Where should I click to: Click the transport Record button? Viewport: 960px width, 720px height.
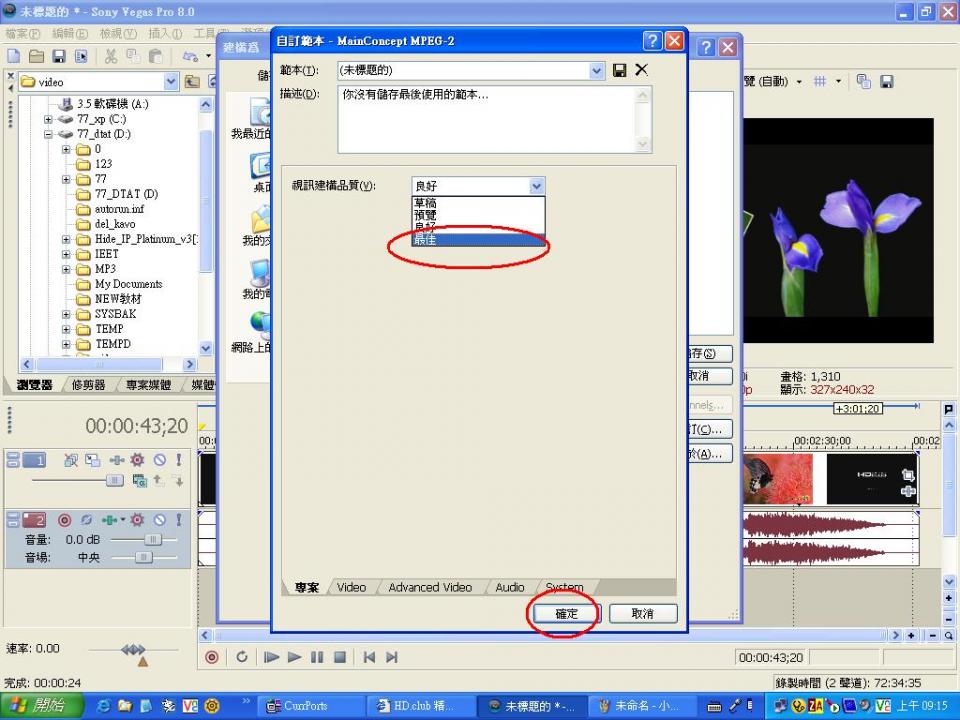(212, 657)
